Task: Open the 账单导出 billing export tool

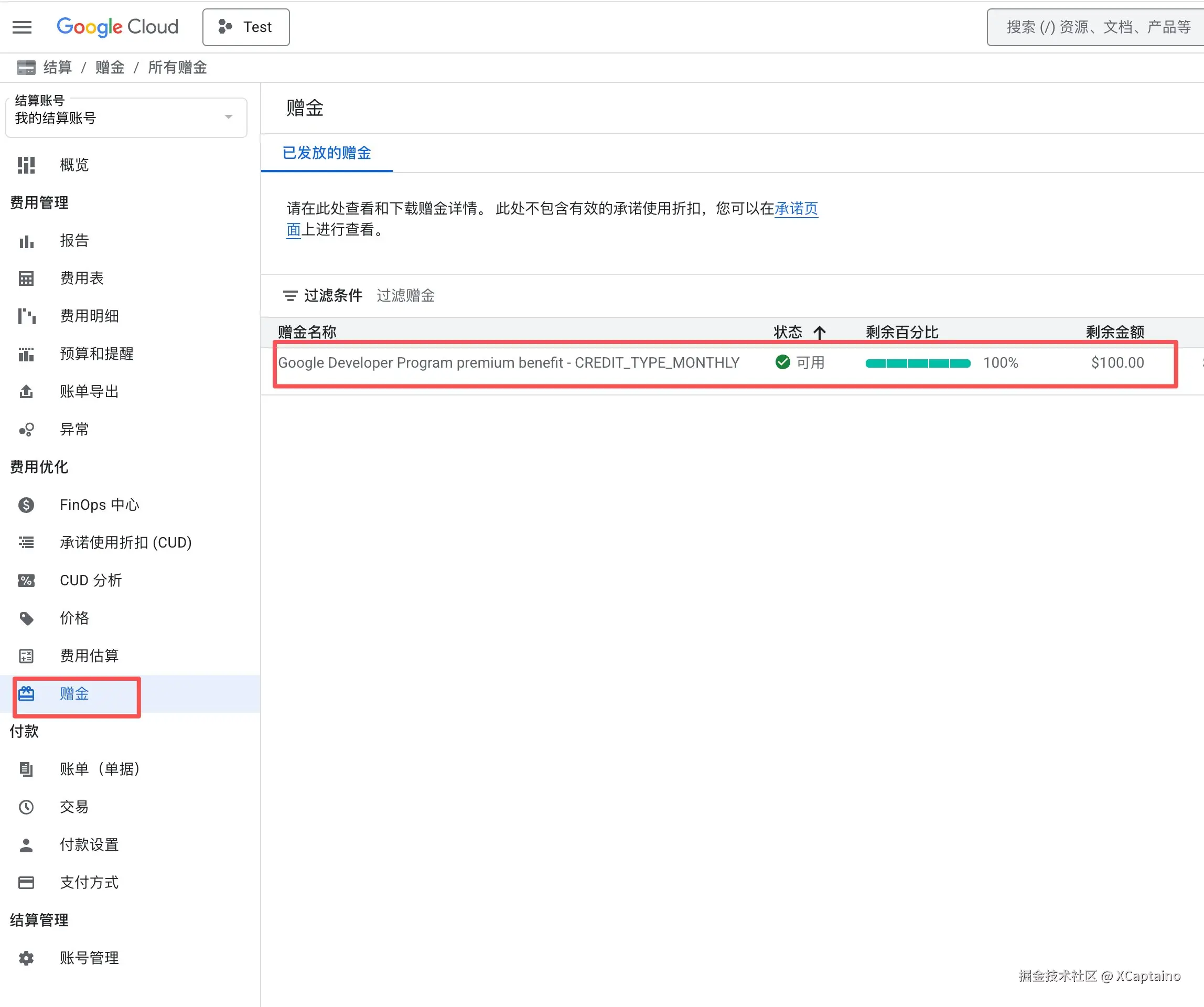Action: click(x=89, y=392)
